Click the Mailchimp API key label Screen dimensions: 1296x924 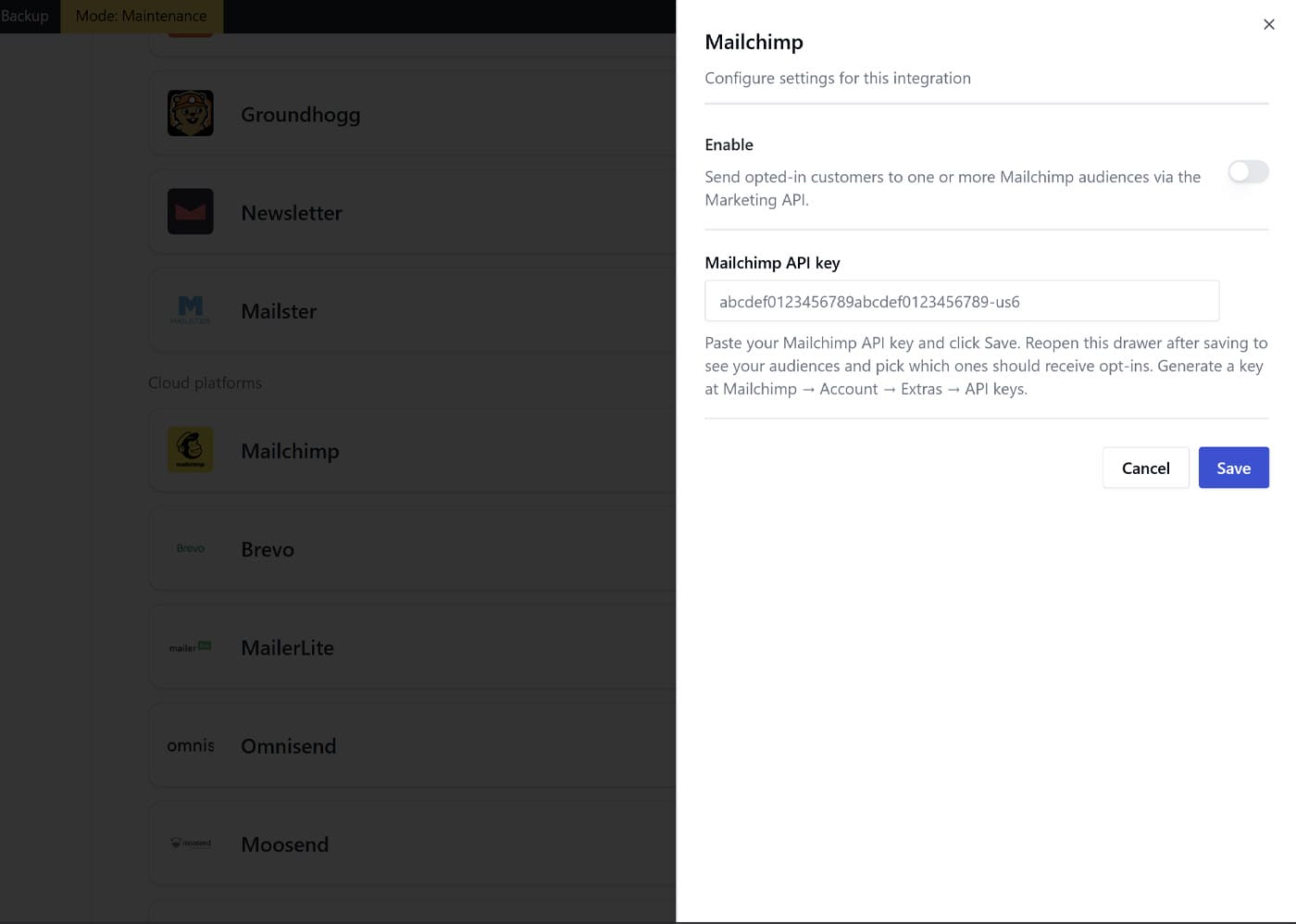772,263
